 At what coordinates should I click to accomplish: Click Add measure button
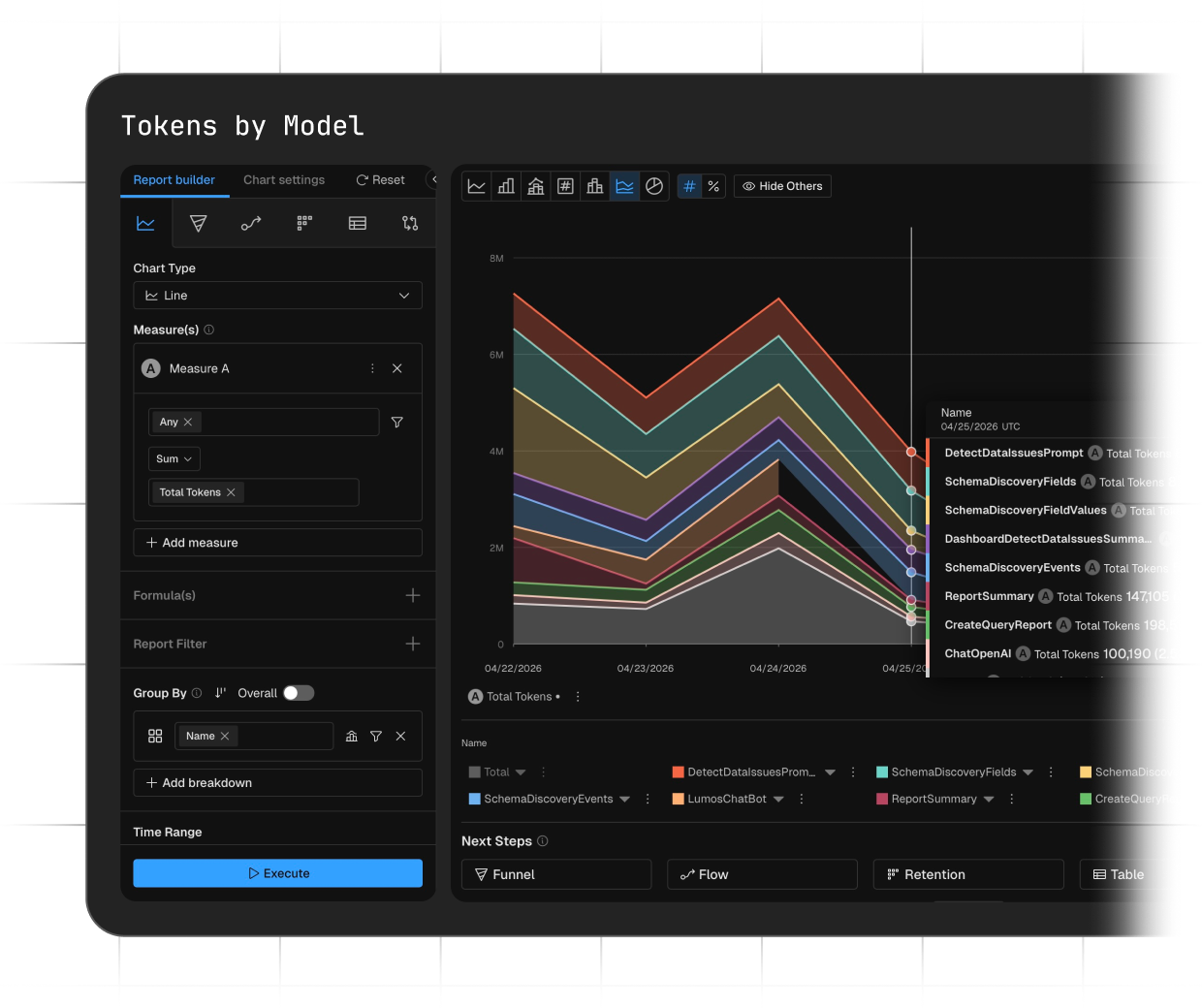pyautogui.click(x=277, y=543)
